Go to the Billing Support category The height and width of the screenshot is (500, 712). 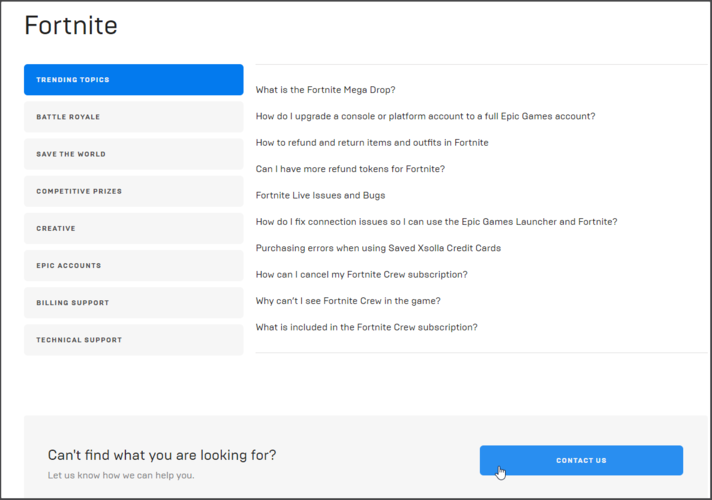(134, 302)
